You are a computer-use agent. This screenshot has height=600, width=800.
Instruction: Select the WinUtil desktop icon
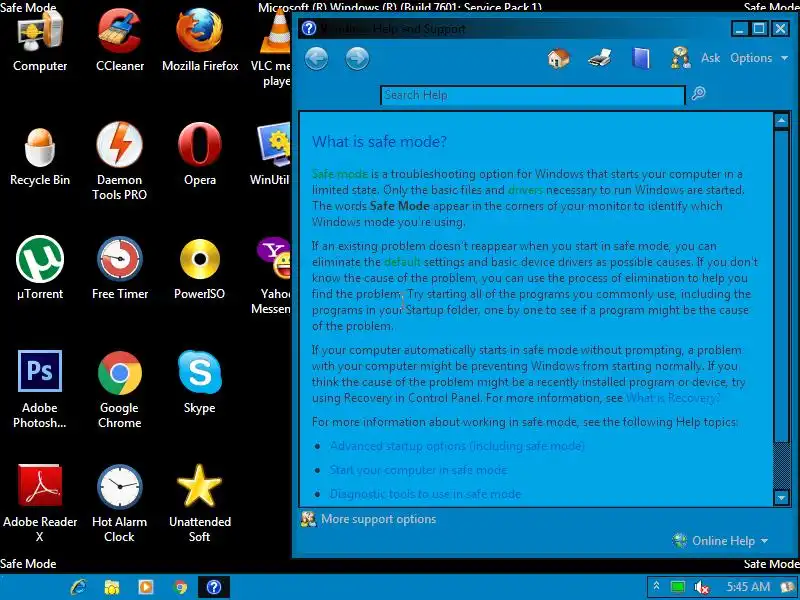click(x=271, y=155)
